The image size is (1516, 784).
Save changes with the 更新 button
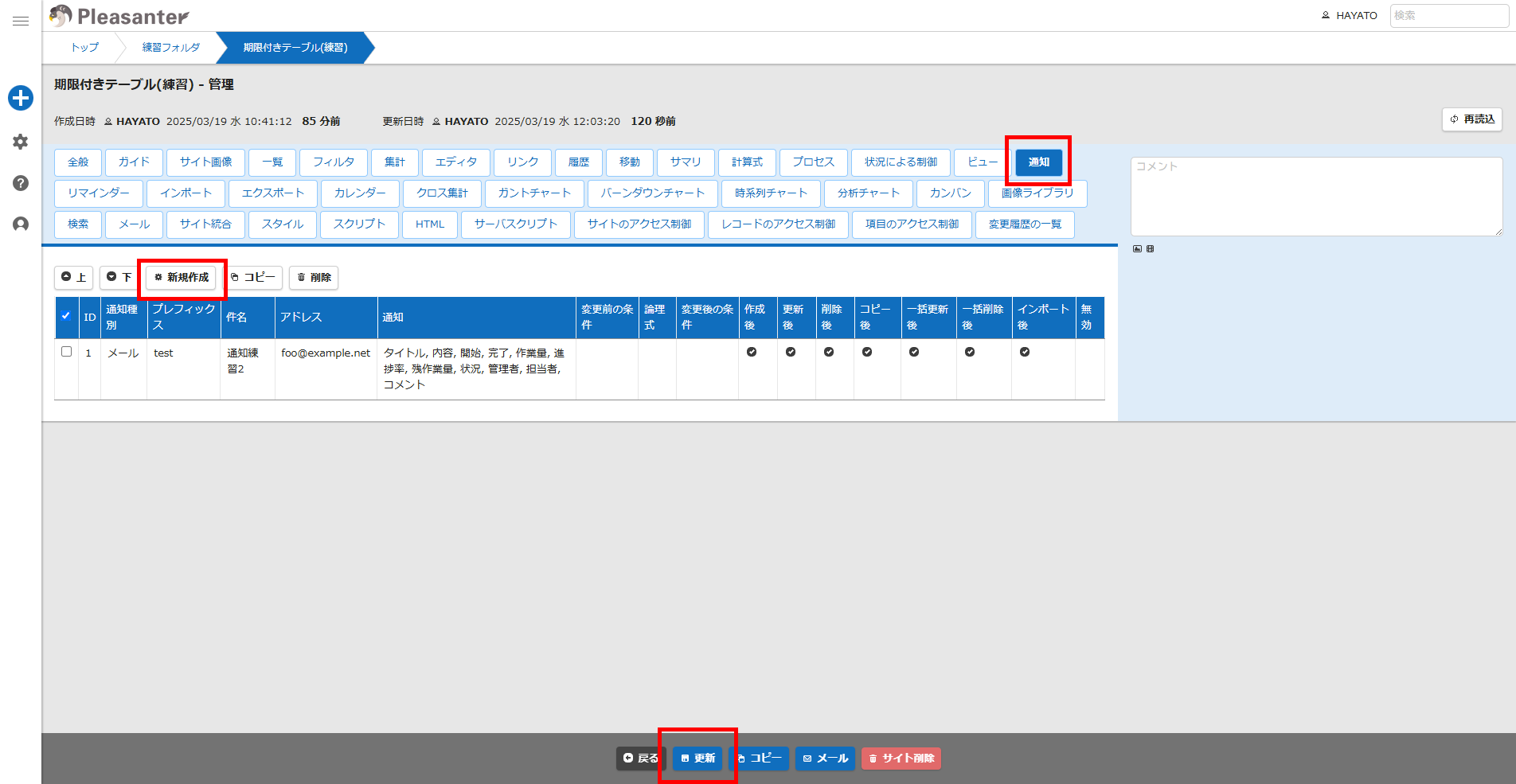pos(697,759)
